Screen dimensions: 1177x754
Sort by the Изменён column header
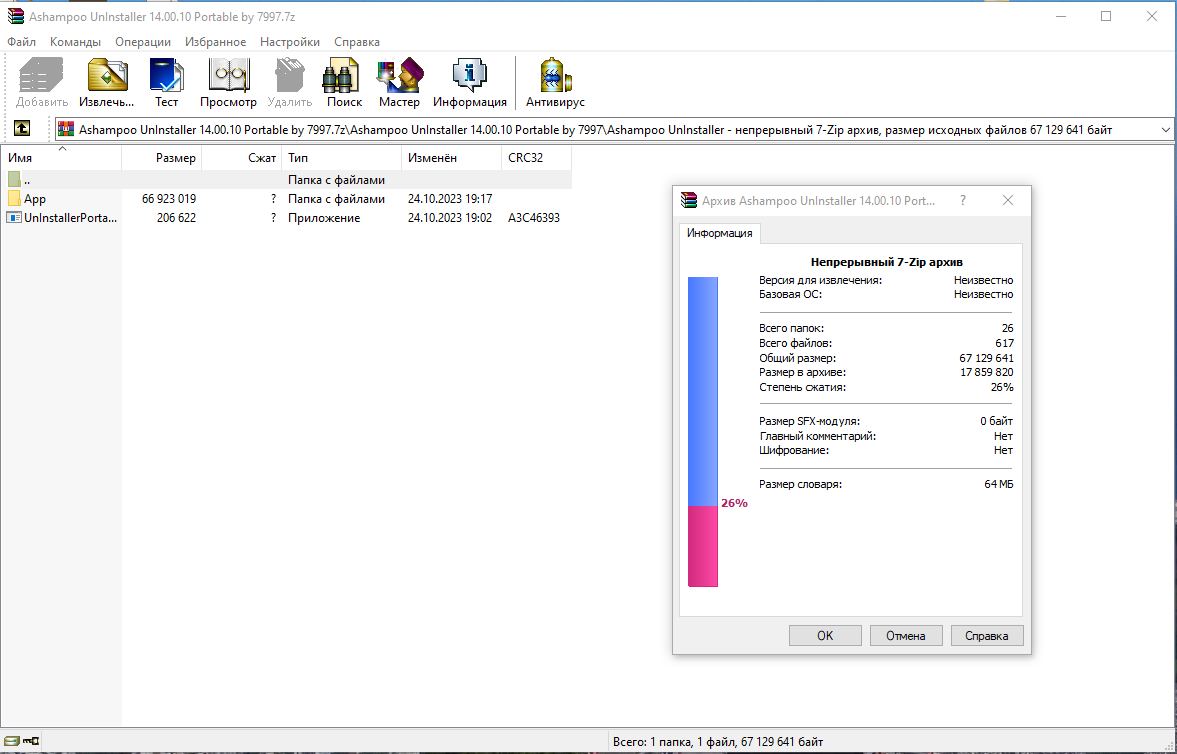pos(451,158)
